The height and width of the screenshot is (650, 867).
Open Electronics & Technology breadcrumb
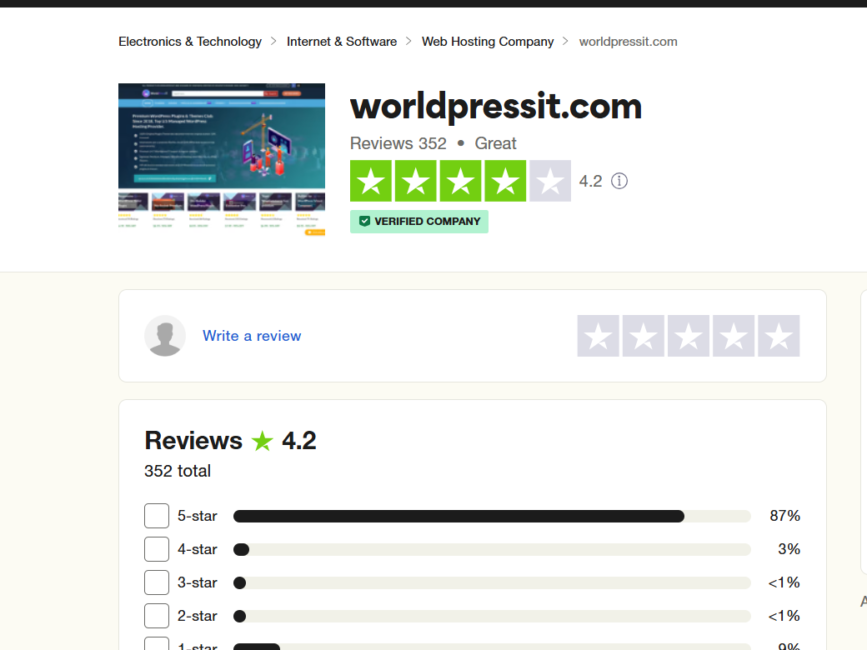pos(190,41)
